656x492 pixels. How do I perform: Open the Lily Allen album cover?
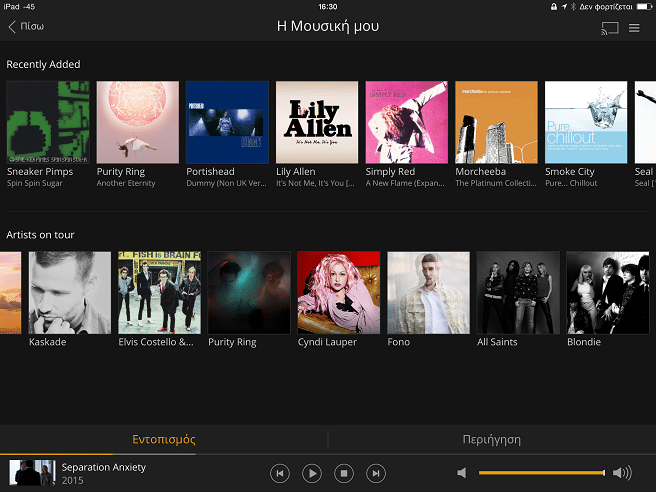point(317,122)
